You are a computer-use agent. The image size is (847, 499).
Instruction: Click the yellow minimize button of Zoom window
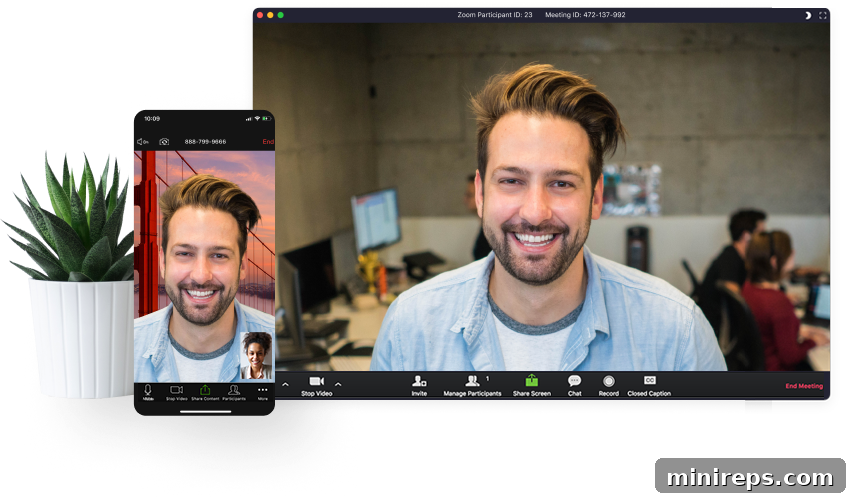270,15
